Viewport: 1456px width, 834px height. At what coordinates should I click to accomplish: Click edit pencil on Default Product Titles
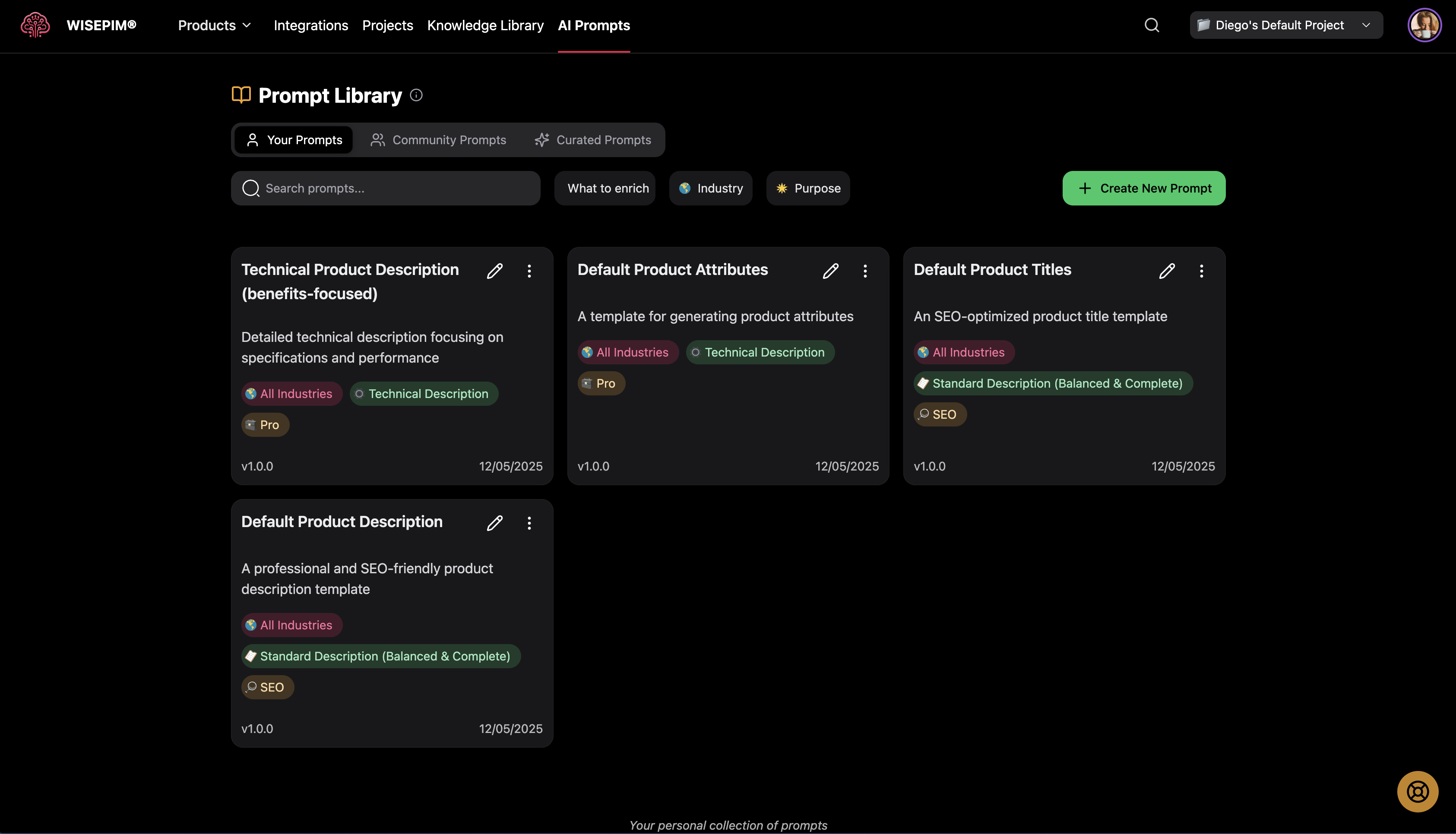click(x=1167, y=271)
